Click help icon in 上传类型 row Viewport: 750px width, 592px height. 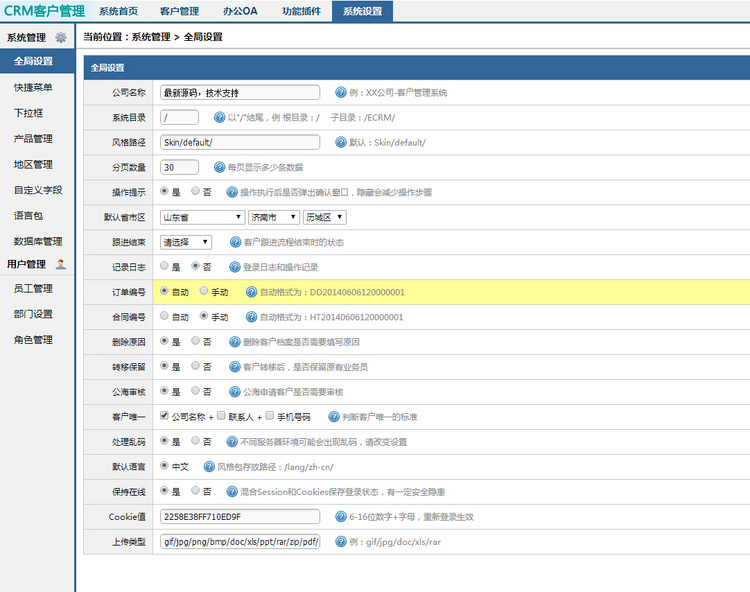click(x=341, y=541)
